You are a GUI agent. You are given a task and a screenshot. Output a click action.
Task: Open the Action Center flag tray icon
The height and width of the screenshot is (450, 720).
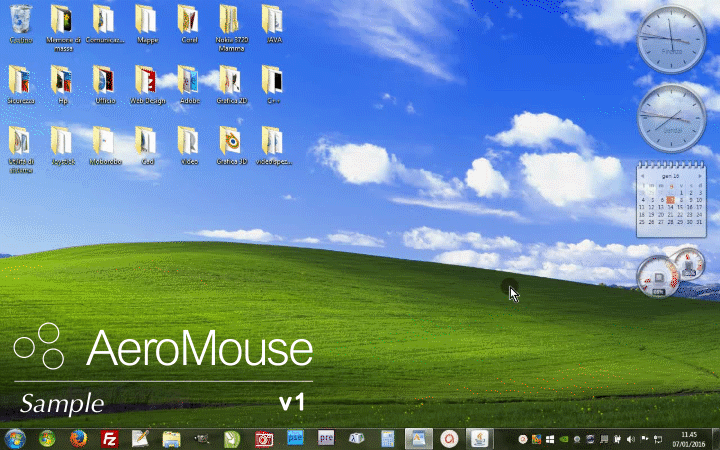(x=644, y=439)
